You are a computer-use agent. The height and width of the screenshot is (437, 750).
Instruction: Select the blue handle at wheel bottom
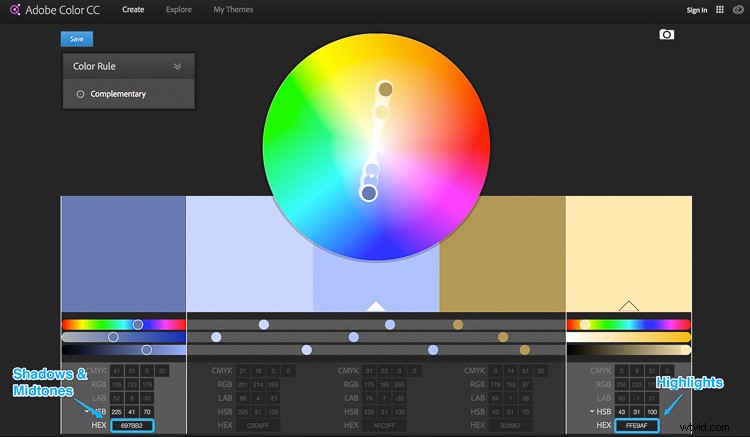369,193
